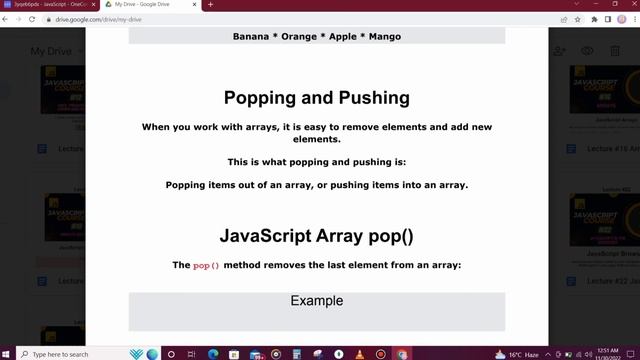Open Microsoft Store from the taskbar
Image resolution: width=640 pixels, height=360 pixels.
234,354
